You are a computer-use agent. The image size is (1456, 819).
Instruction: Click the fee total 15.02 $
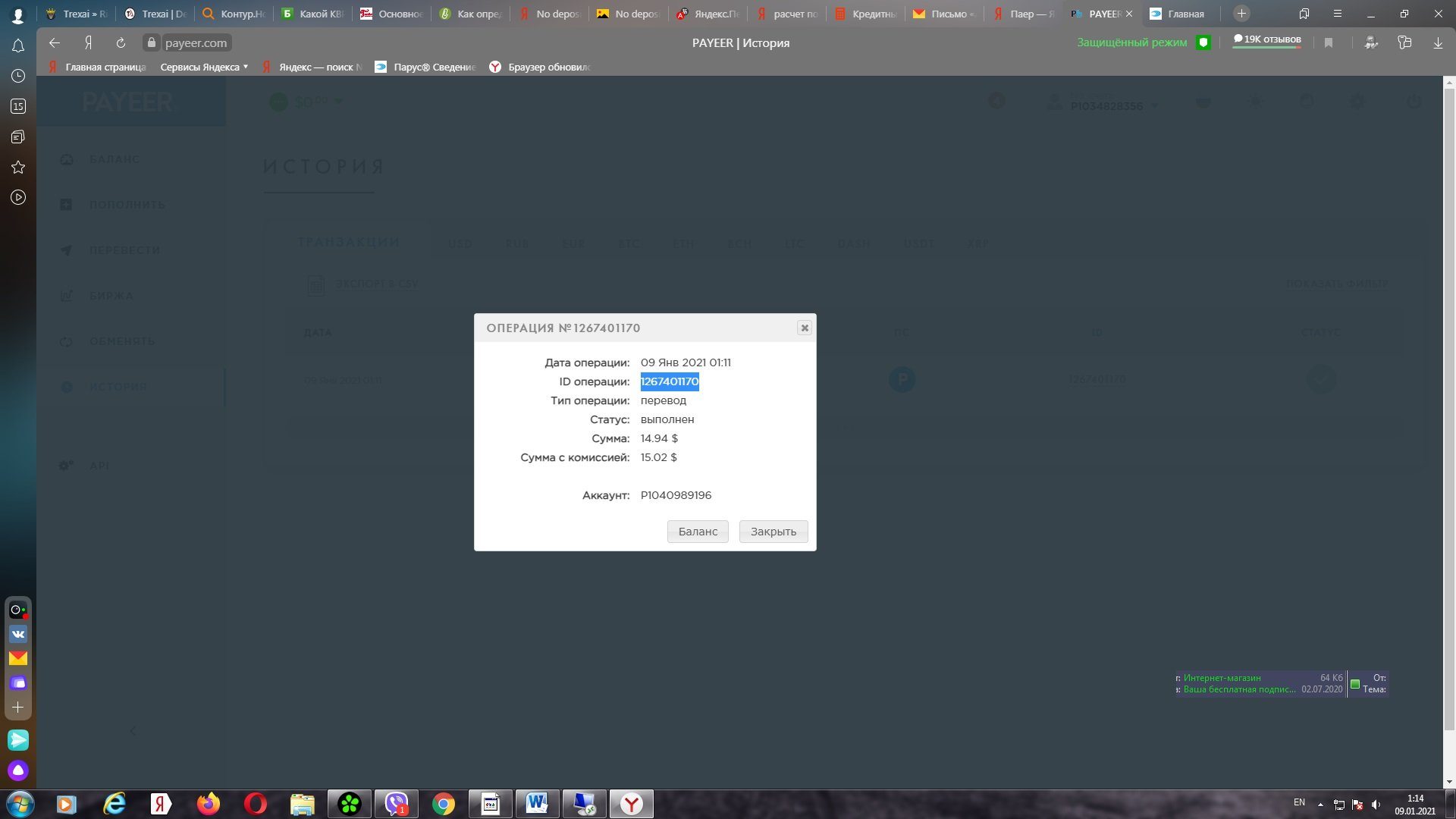659,457
